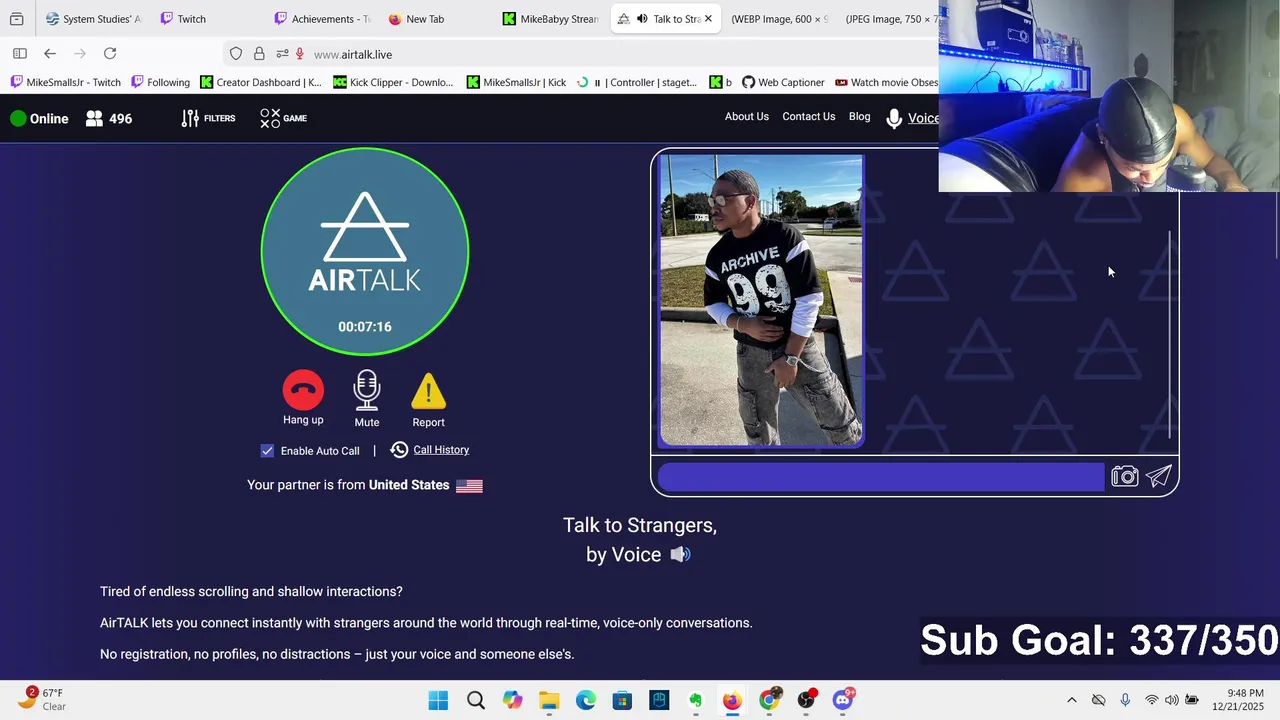Image resolution: width=1280 pixels, height=720 pixels.
Task: Open the weather widget showing 67°F
Action: [41, 699]
